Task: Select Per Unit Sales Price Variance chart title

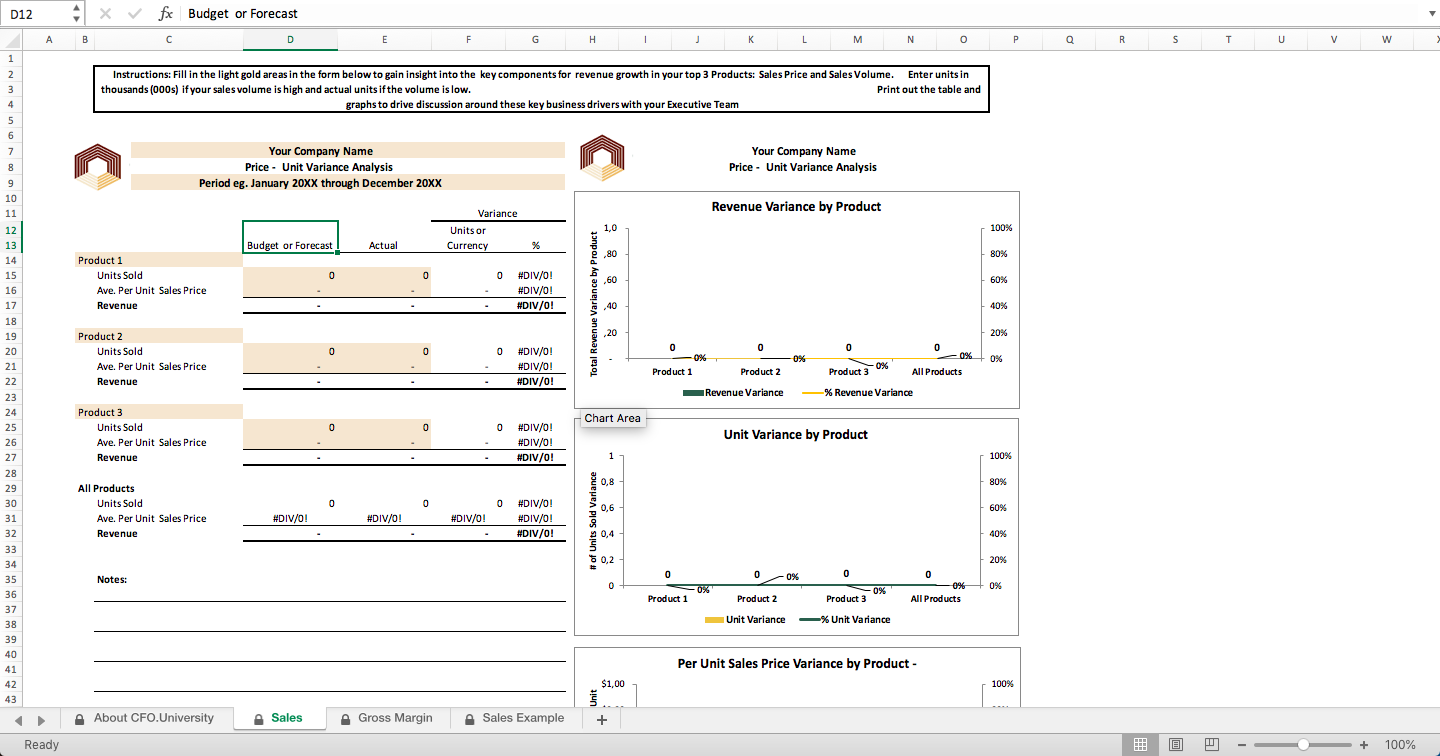Action: click(x=797, y=663)
